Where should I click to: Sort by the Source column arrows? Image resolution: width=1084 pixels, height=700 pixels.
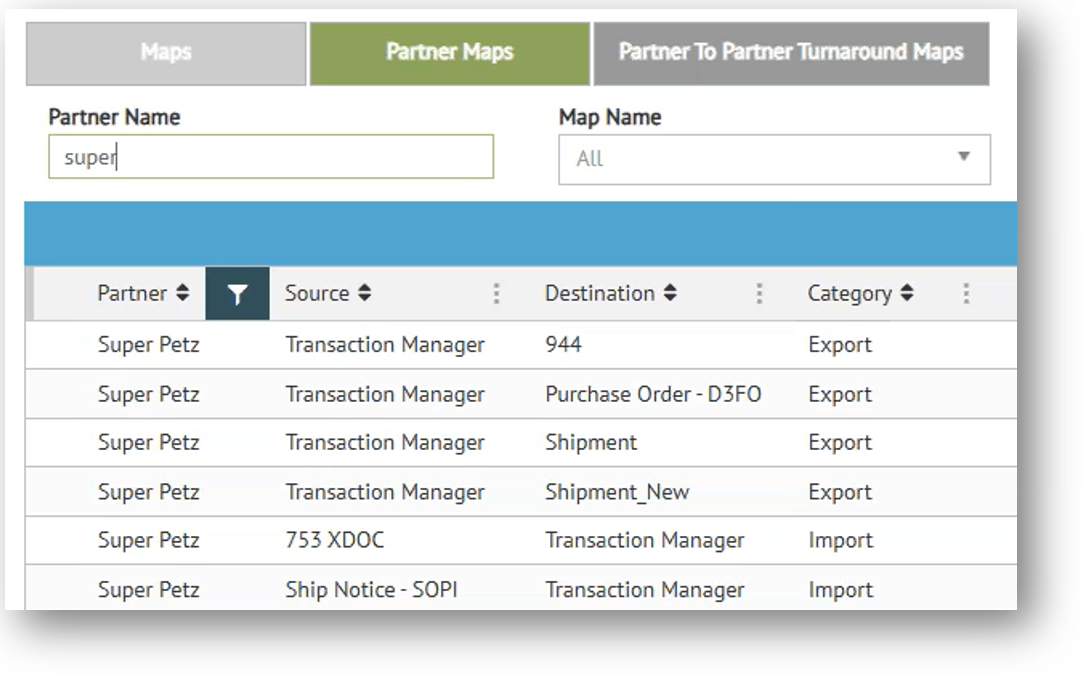point(365,294)
